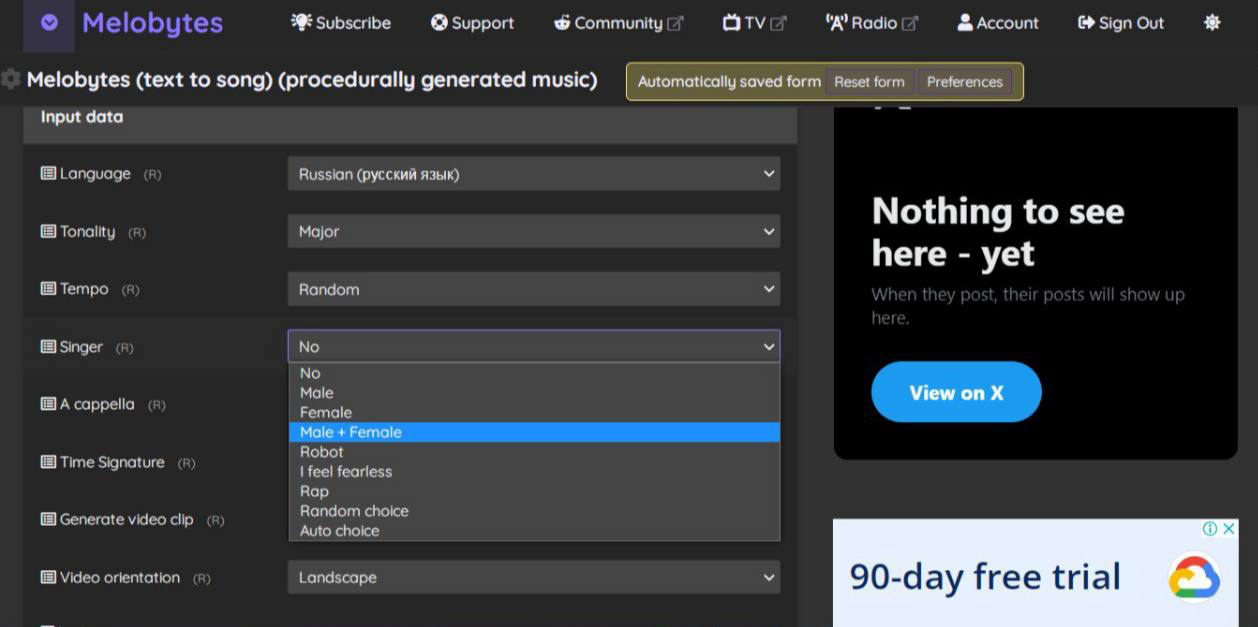Screen dimensions: 1258x627
Task: Open the ad info icon
Action: click(x=1210, y=529)
